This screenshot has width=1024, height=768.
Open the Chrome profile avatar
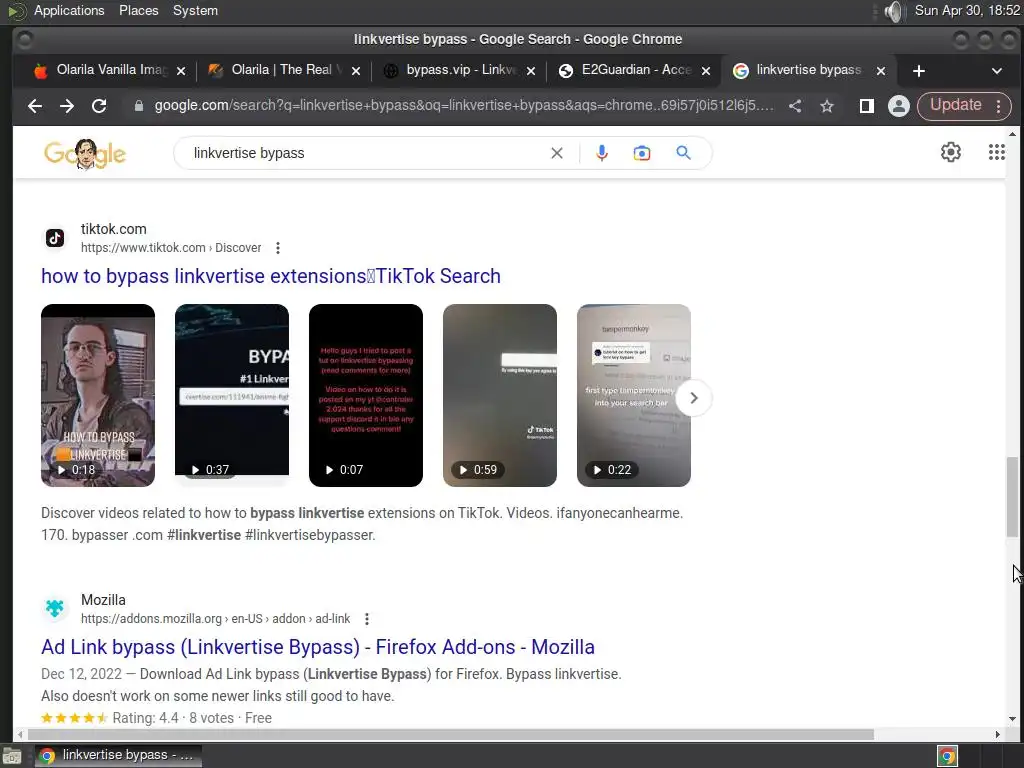pyautogui.click(x=899, y=106)
